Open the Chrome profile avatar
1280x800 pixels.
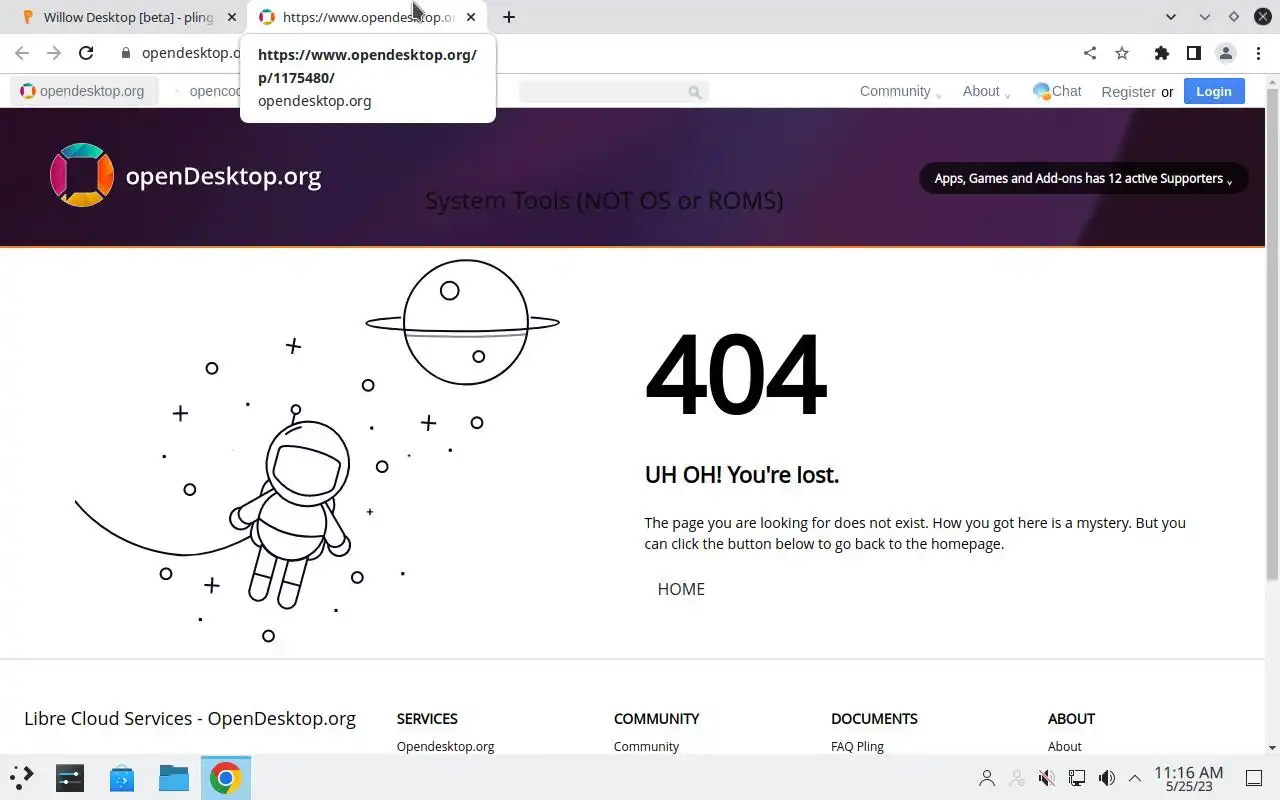coord(1225,53)
